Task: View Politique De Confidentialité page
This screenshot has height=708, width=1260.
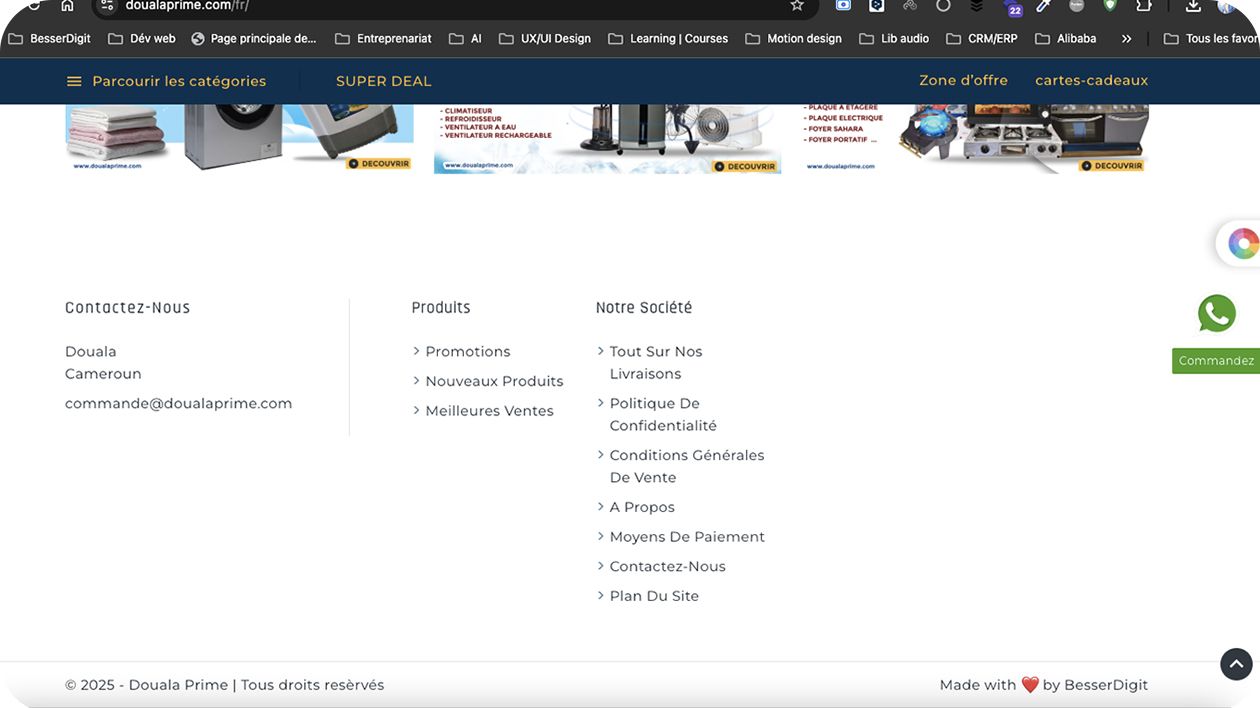Action: pos(663,414)
